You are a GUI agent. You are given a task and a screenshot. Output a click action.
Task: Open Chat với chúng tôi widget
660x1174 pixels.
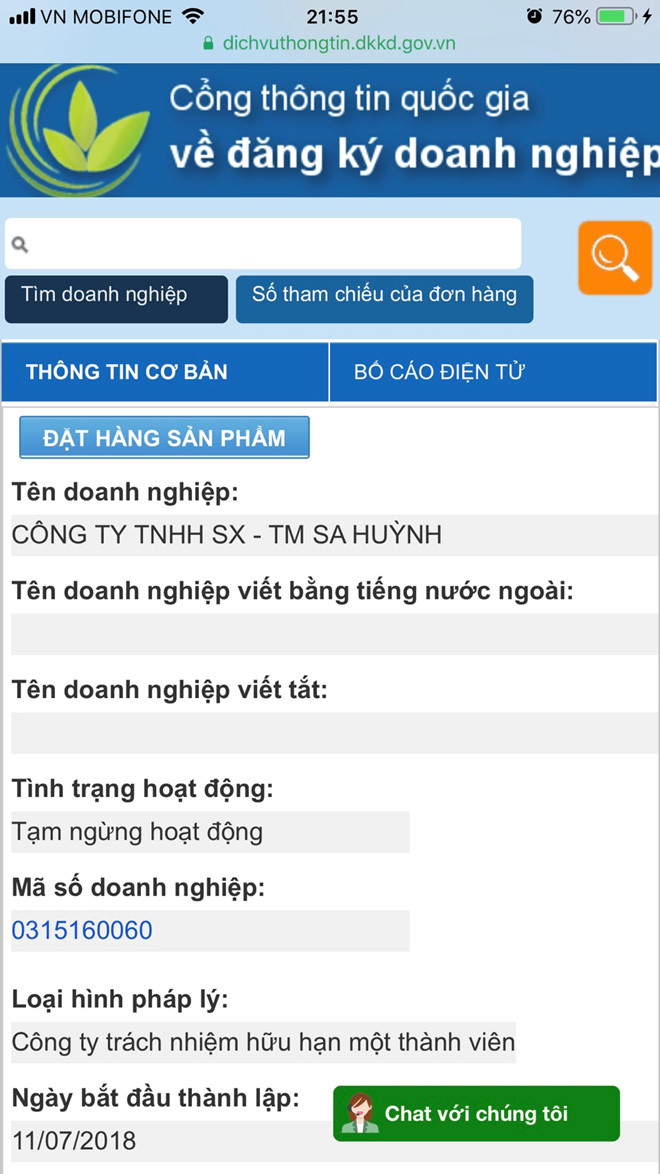(x=476, y=1113)
